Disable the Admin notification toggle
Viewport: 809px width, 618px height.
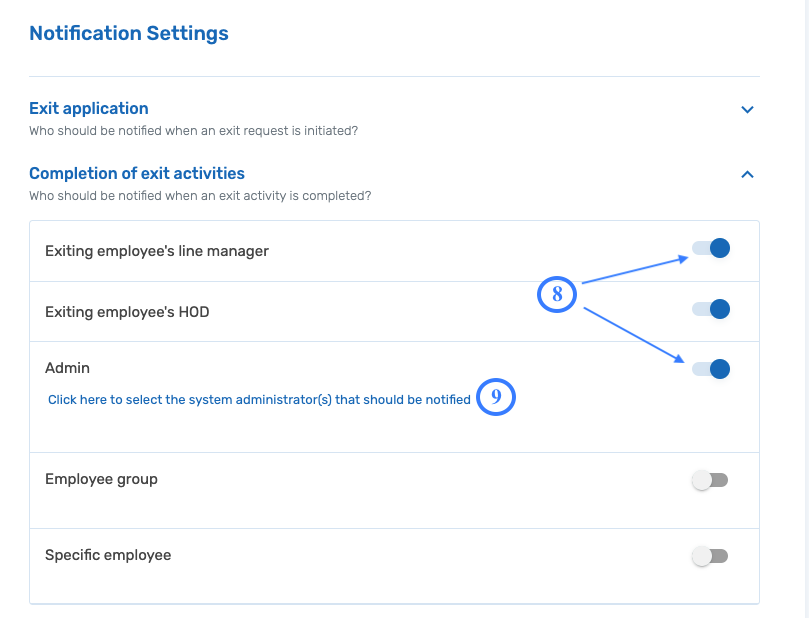click(x=710, y=369)
